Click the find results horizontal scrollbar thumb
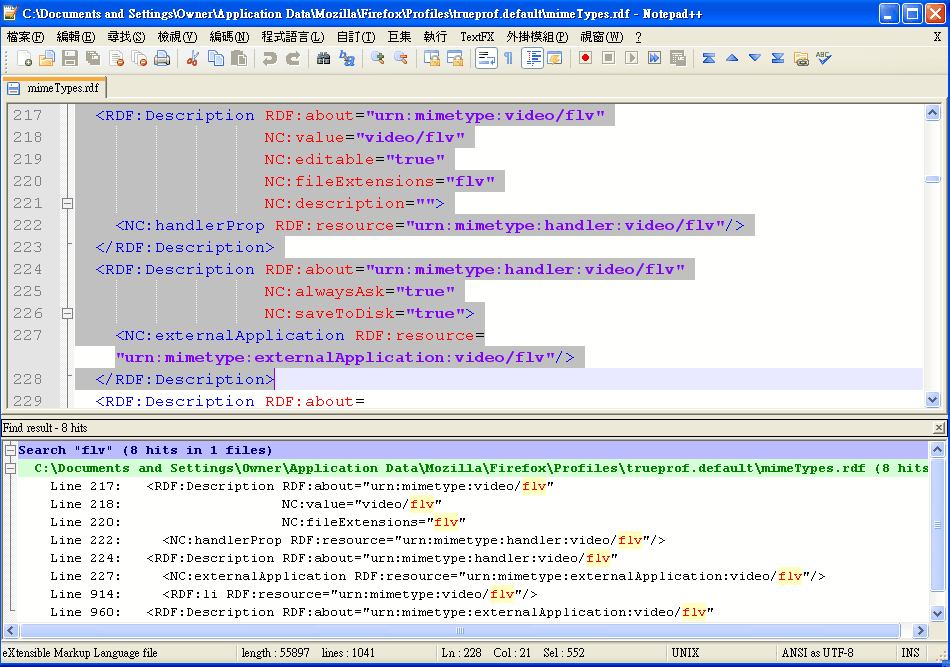The height and width of the screenshot is (667, 950). [461, 631]
